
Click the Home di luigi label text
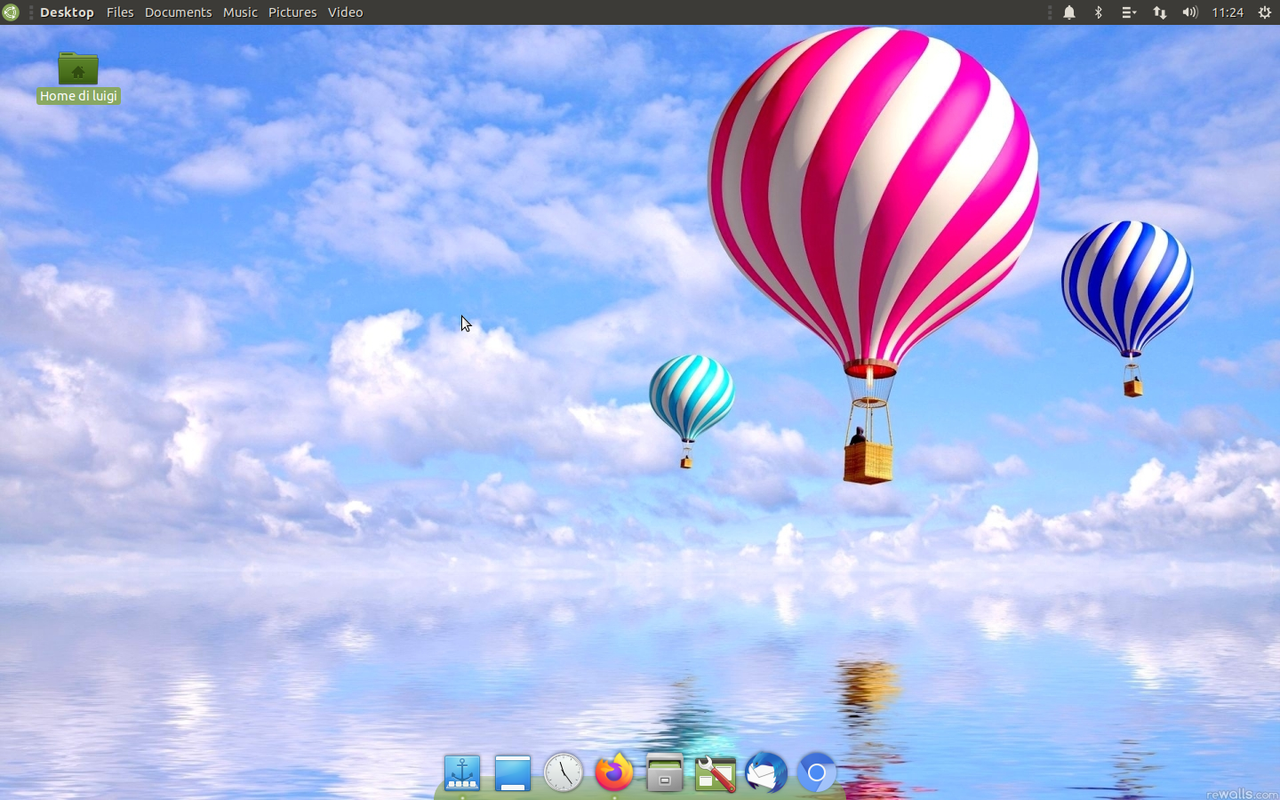point(78,96)
